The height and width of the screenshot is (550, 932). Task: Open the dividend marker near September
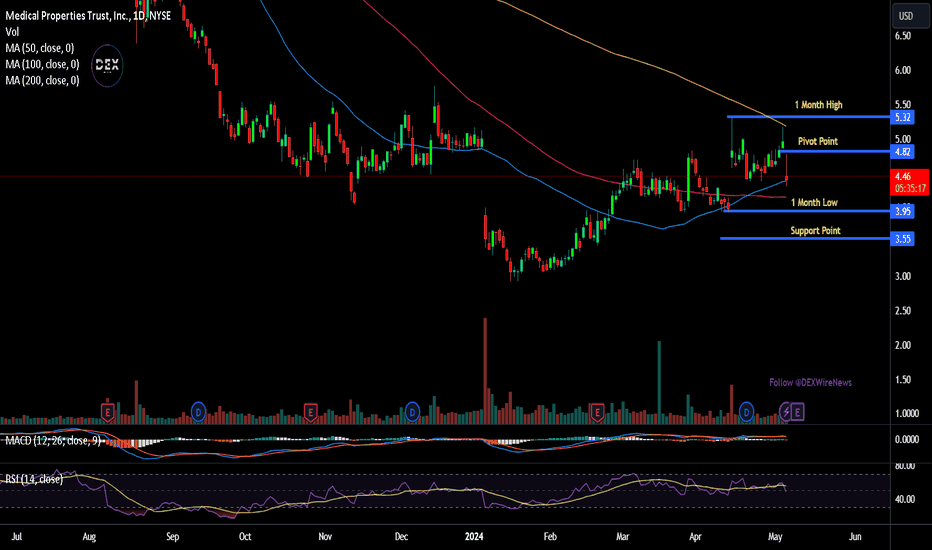click(199, 411)
